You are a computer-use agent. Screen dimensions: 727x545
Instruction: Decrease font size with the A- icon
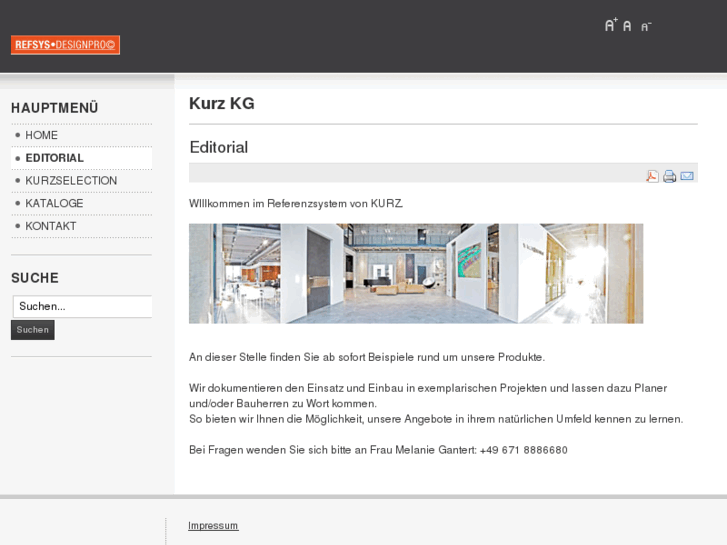click(x=646, y=26)
